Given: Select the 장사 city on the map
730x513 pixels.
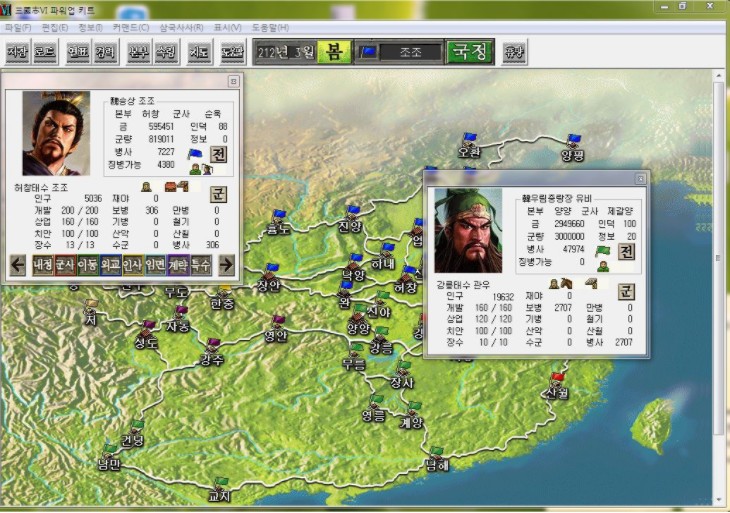Looking at the screenshot, I should pyautogui.click(x=402, y=375).
